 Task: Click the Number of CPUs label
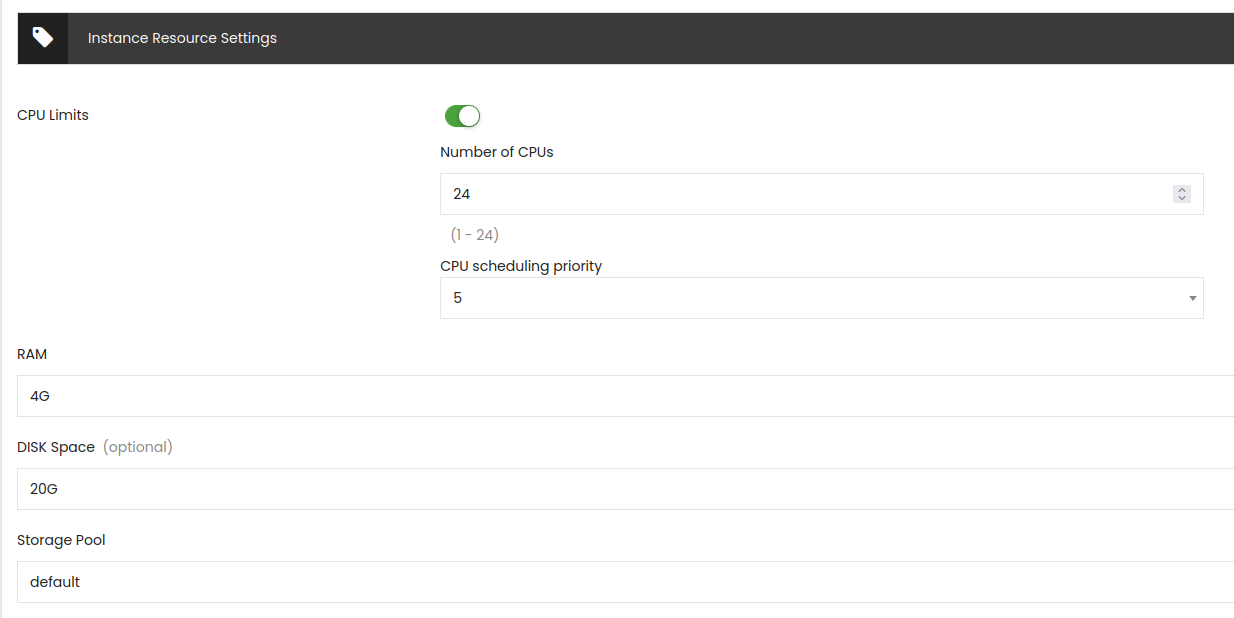coord(496,152)
